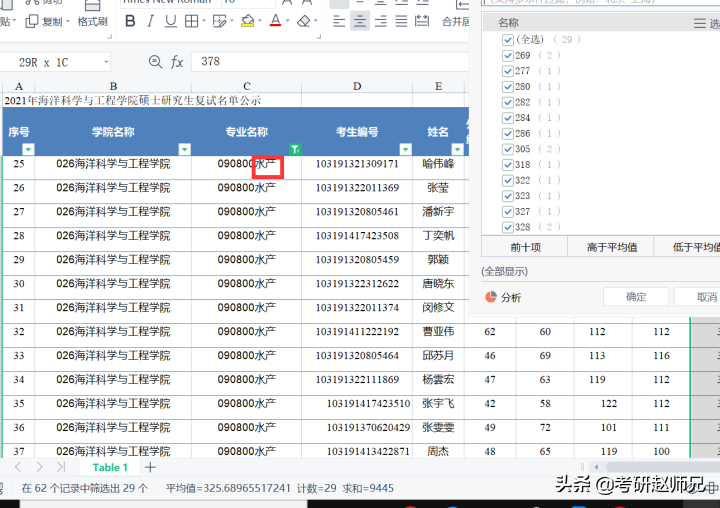Jump to last sheet arrow icon
Screen dimensions: 720x508
tap(61, 467)
